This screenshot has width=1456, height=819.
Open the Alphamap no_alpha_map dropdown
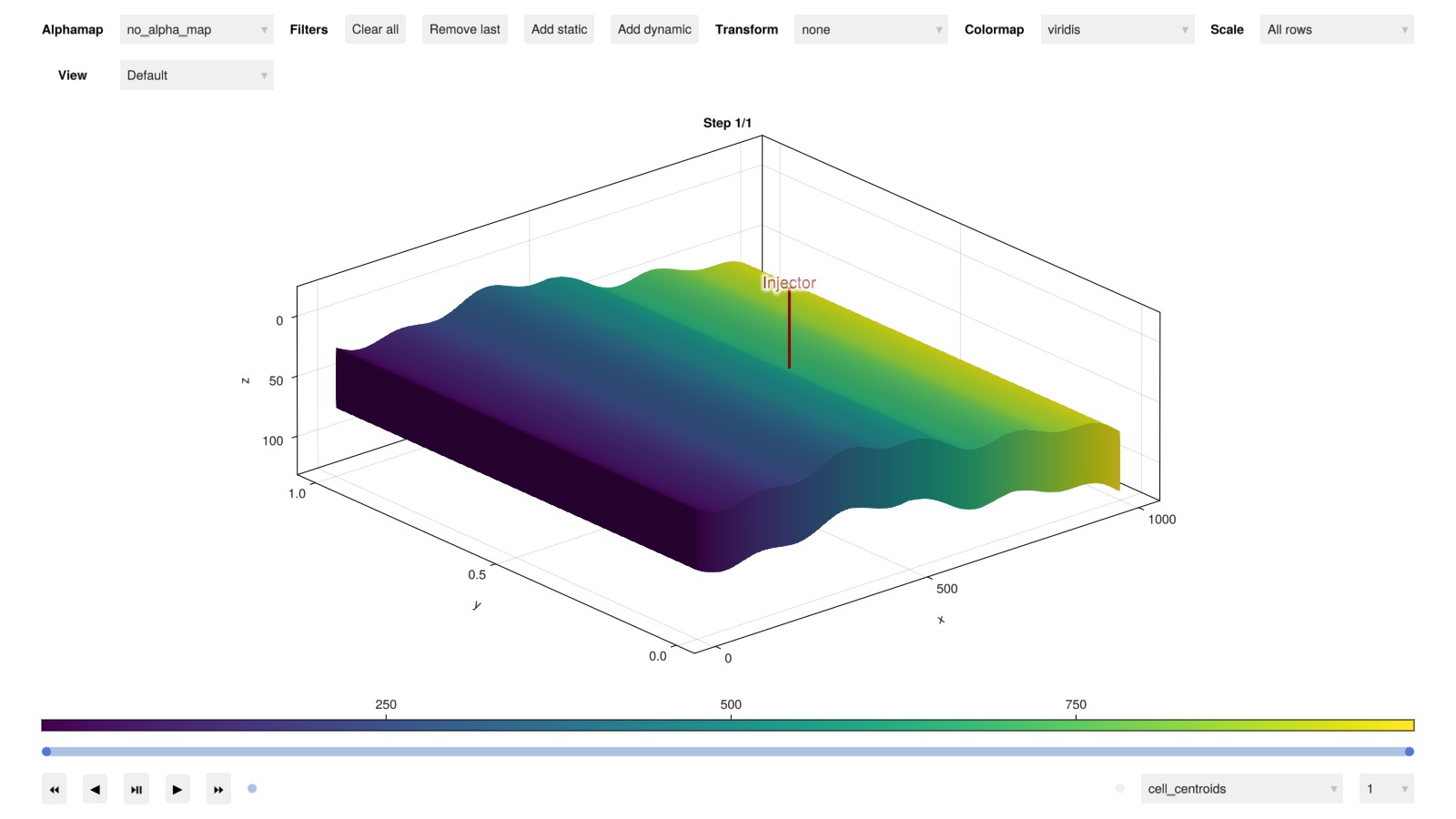(x=197, y=30)
